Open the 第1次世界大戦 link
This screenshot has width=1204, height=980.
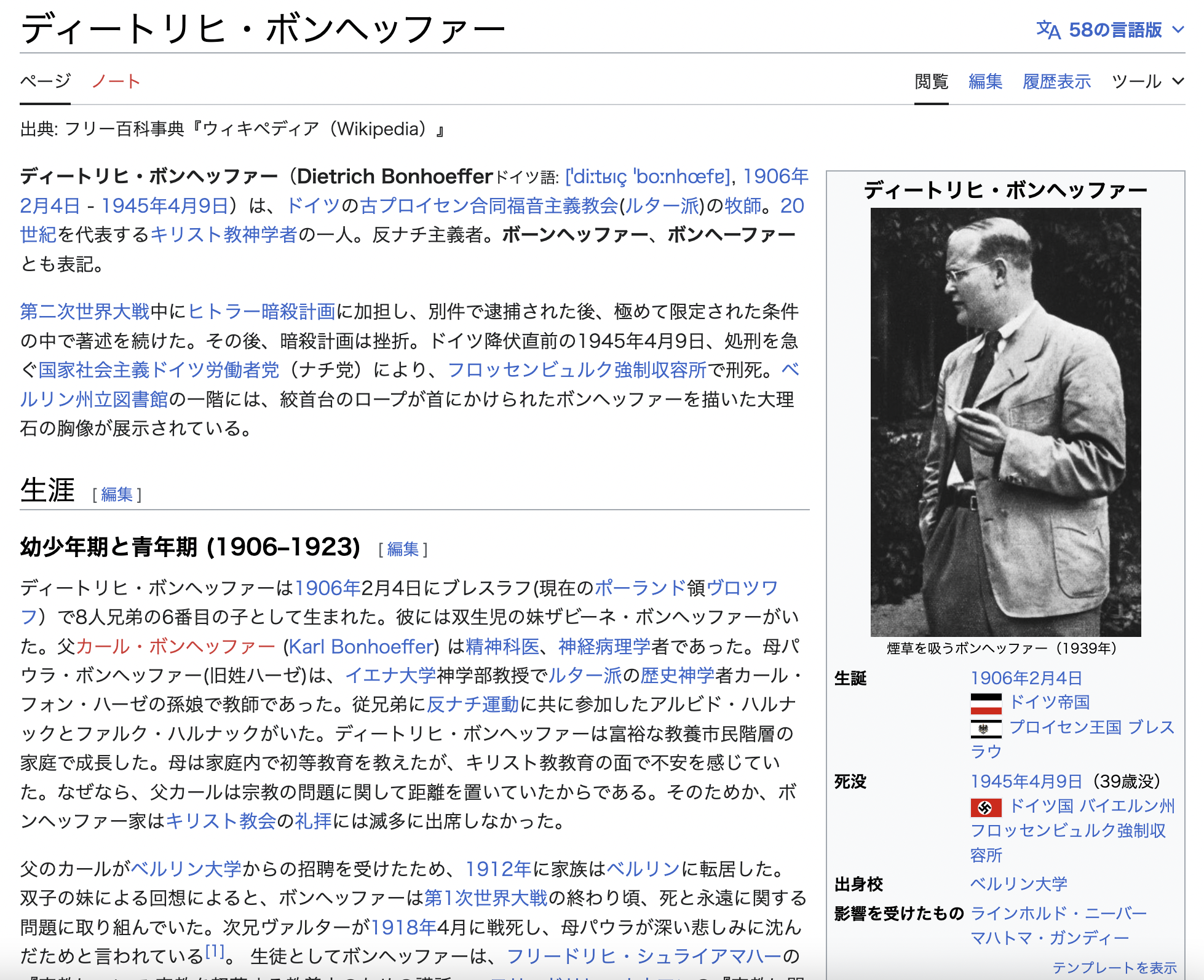[486, 898]
